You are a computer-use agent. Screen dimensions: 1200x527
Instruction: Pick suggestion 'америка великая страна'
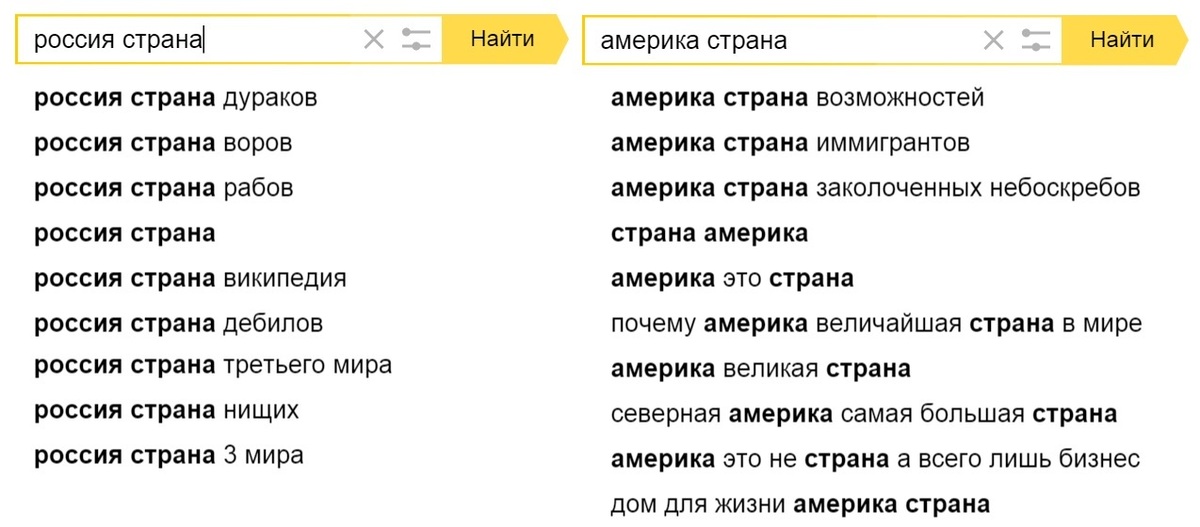tap(760, 369)
